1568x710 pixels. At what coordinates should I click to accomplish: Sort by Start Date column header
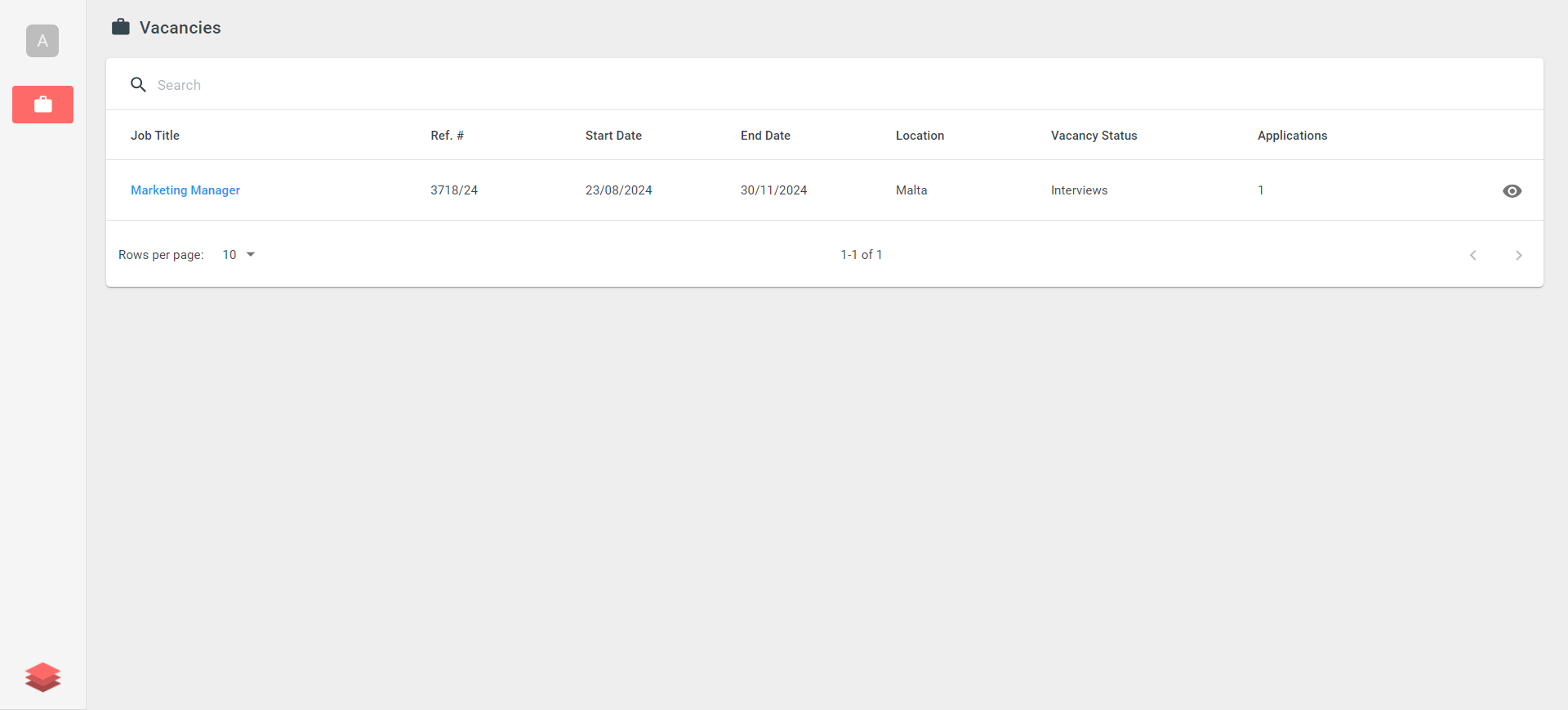pos(613,136)
